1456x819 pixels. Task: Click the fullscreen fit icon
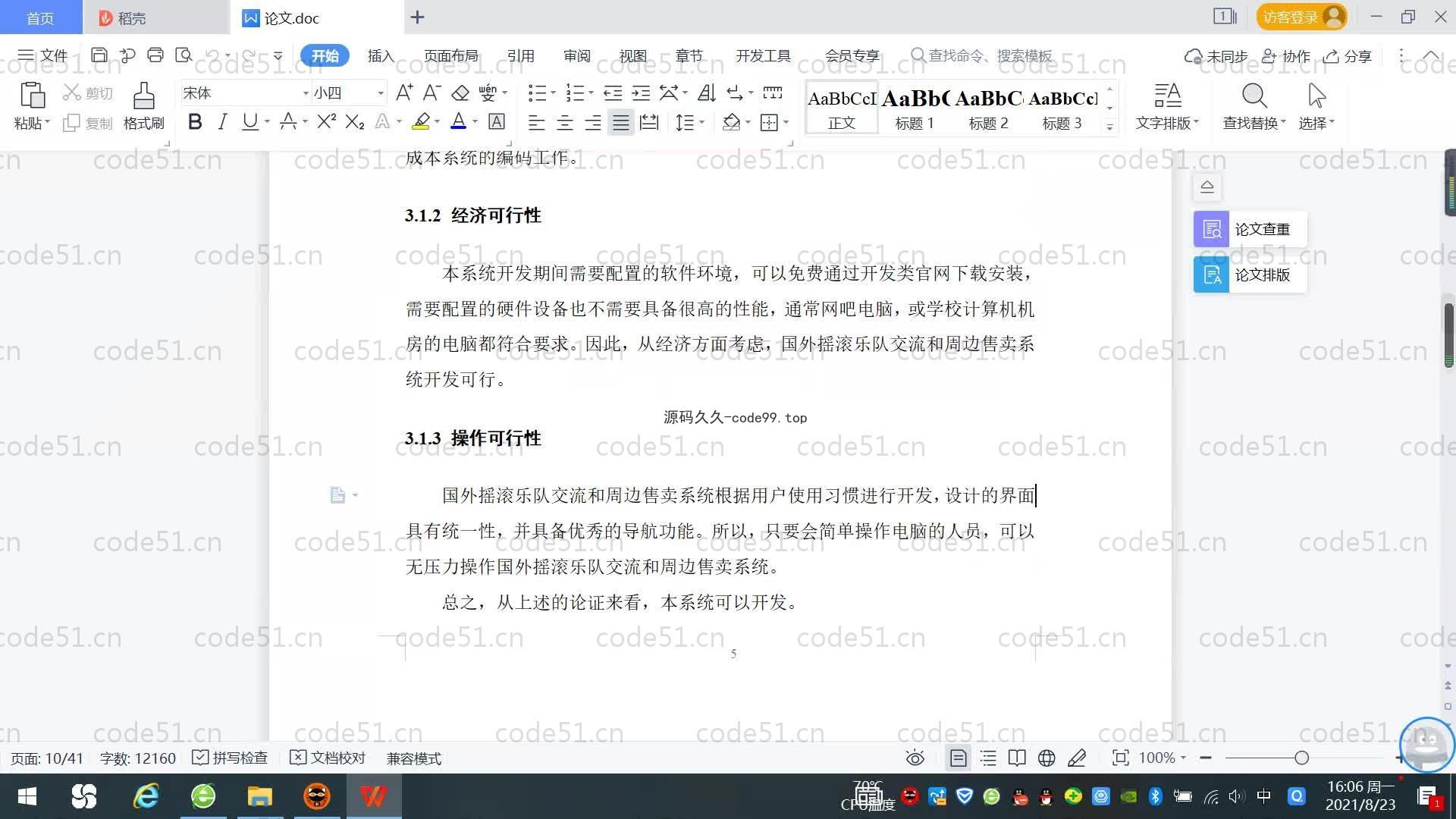pyautogui.click(x=1120, y=758)
